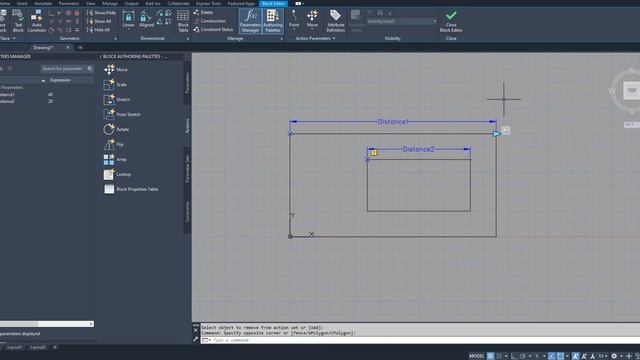The width and height of the screenshot is (640, 360).
Task: Open the Parametric ribbon tab
Action: coord(68,3)
